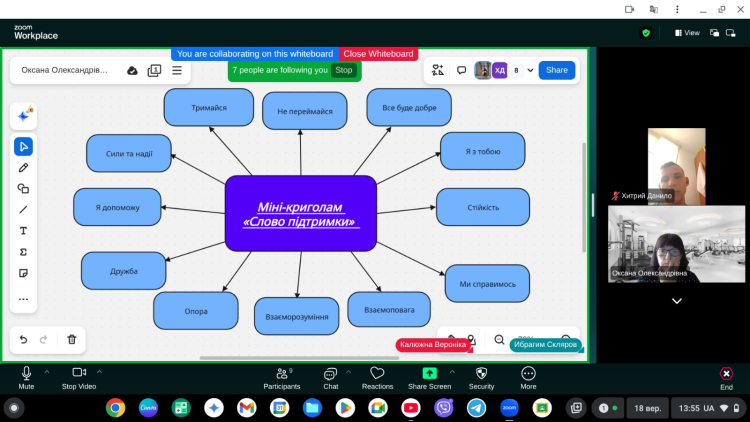Click the blue Share button
The image size is (750, 422).
[556, 70]
